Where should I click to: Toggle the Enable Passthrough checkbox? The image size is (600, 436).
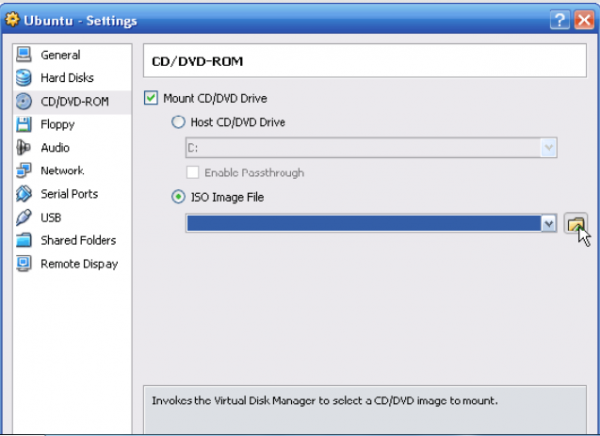193,172
